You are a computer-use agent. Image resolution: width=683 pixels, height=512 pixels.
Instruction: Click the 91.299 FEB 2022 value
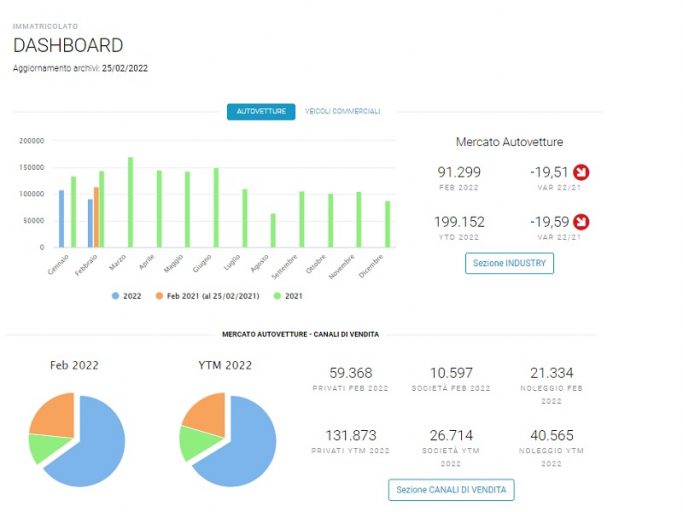tap(459, 173)
